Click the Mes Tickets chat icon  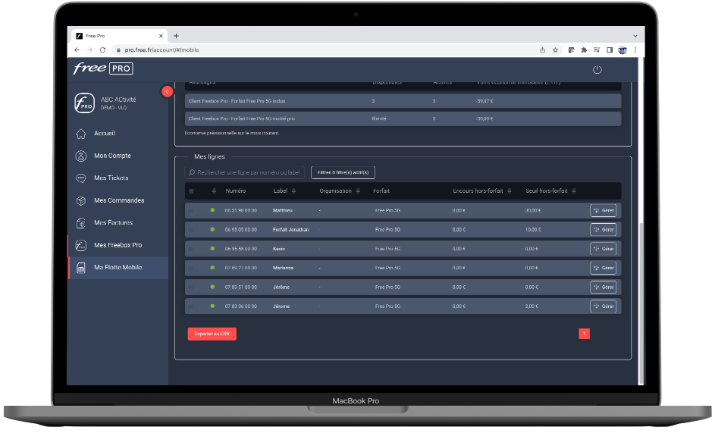tap(81, 178)
